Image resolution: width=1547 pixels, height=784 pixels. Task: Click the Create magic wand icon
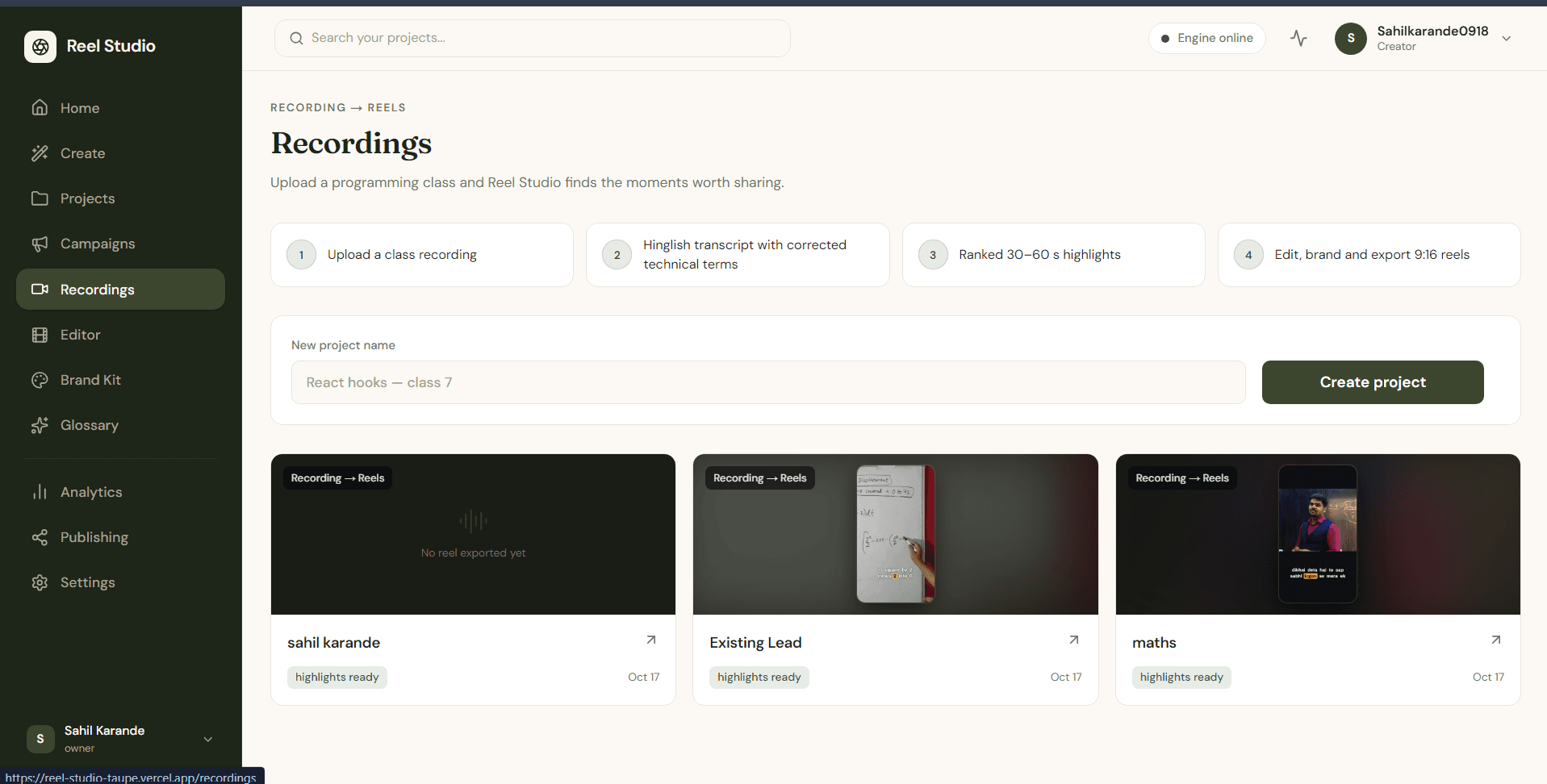point(40,153)
